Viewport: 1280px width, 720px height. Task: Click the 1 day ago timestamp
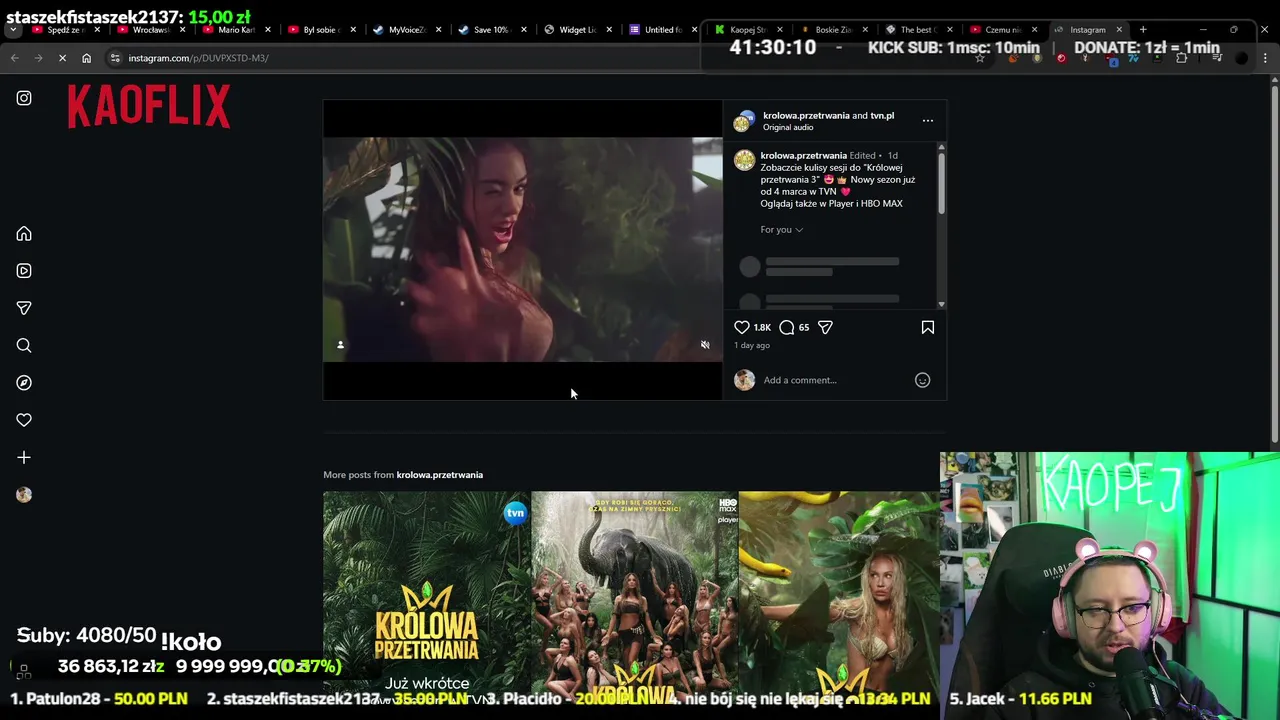[752, 345]
